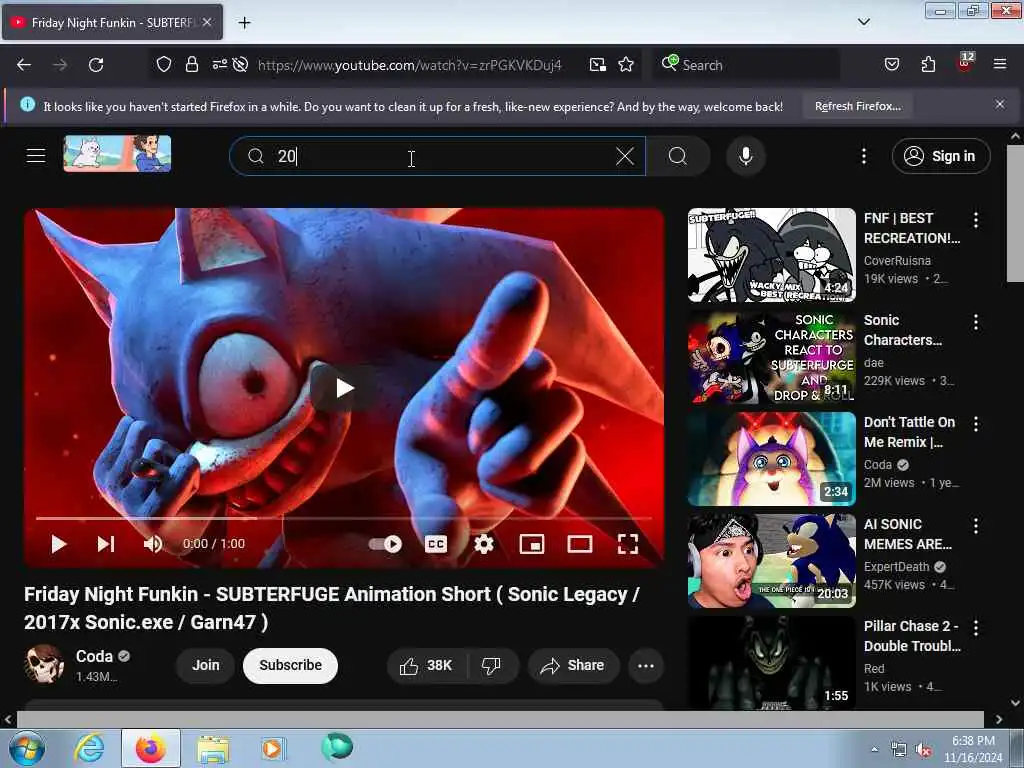Screen dimensions: 1024x768
Task: Open the Firefox Extensions puzzle icon
Action: pos(928,64)
